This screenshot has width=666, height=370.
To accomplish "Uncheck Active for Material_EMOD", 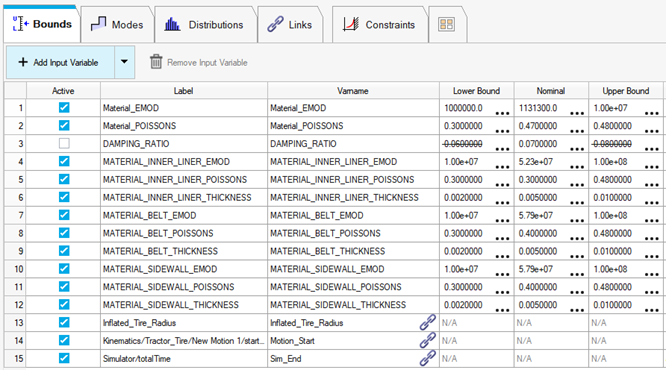I will point(64,107).
